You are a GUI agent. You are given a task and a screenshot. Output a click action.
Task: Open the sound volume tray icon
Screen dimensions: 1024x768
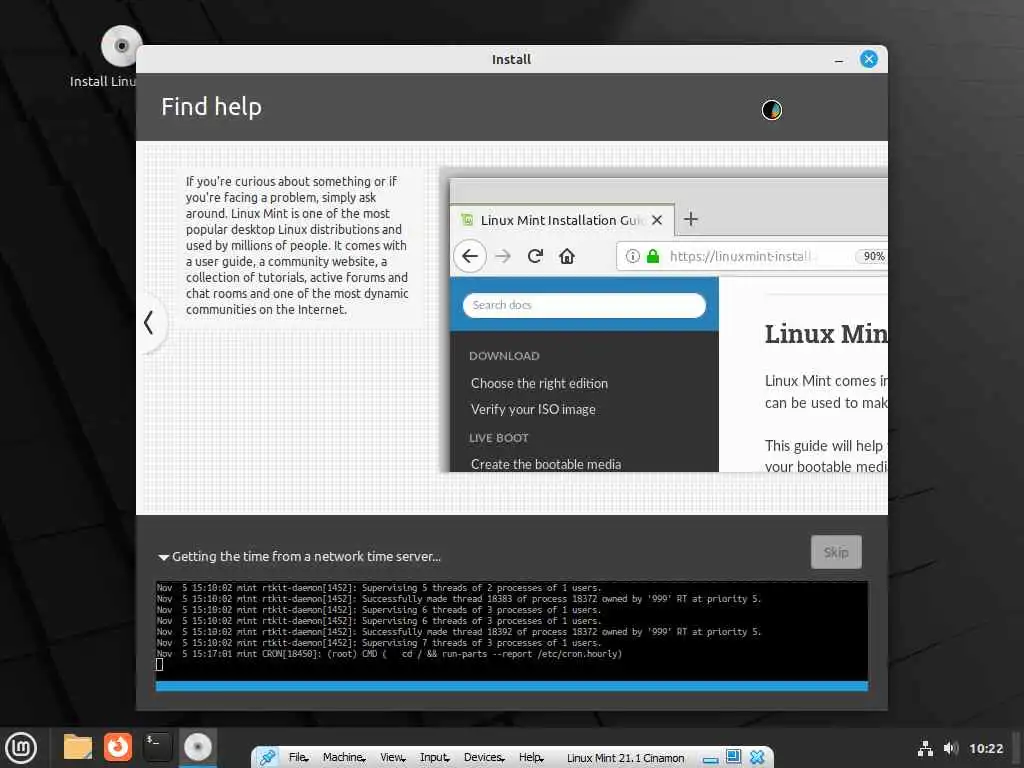point(951,748)
